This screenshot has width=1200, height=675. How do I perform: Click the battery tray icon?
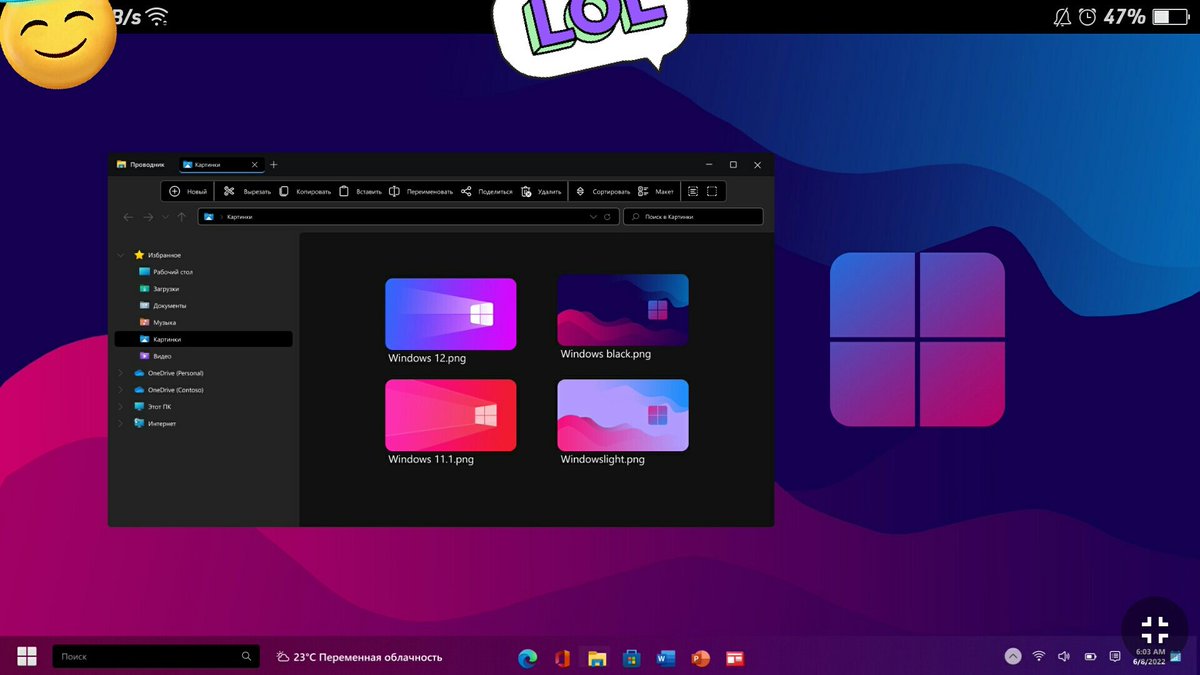[1090, 656]
